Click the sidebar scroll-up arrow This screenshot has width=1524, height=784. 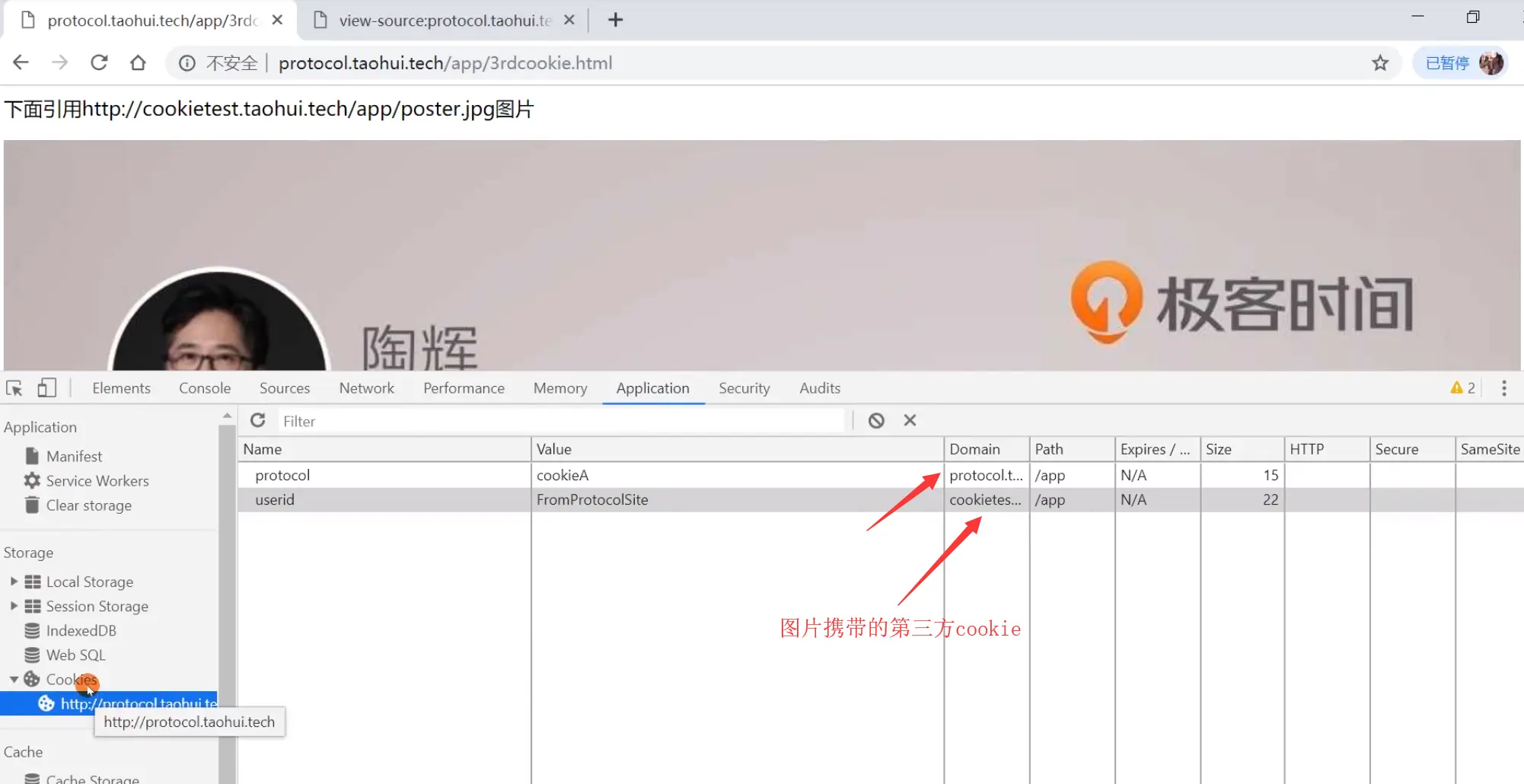227,416
